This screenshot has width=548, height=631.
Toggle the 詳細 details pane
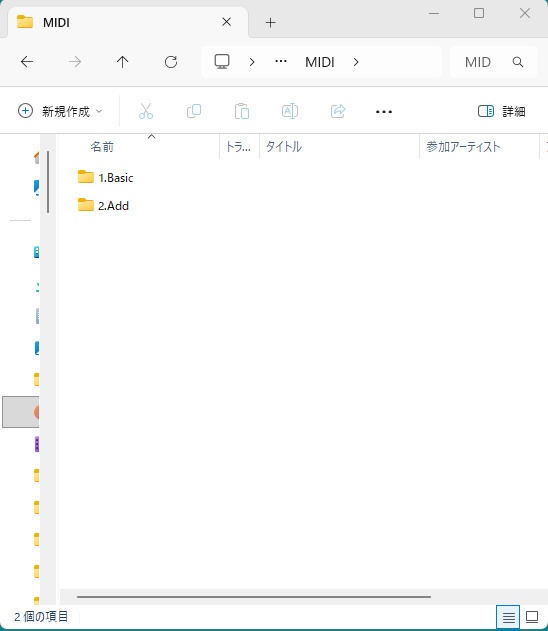click(x=501, y=111)
